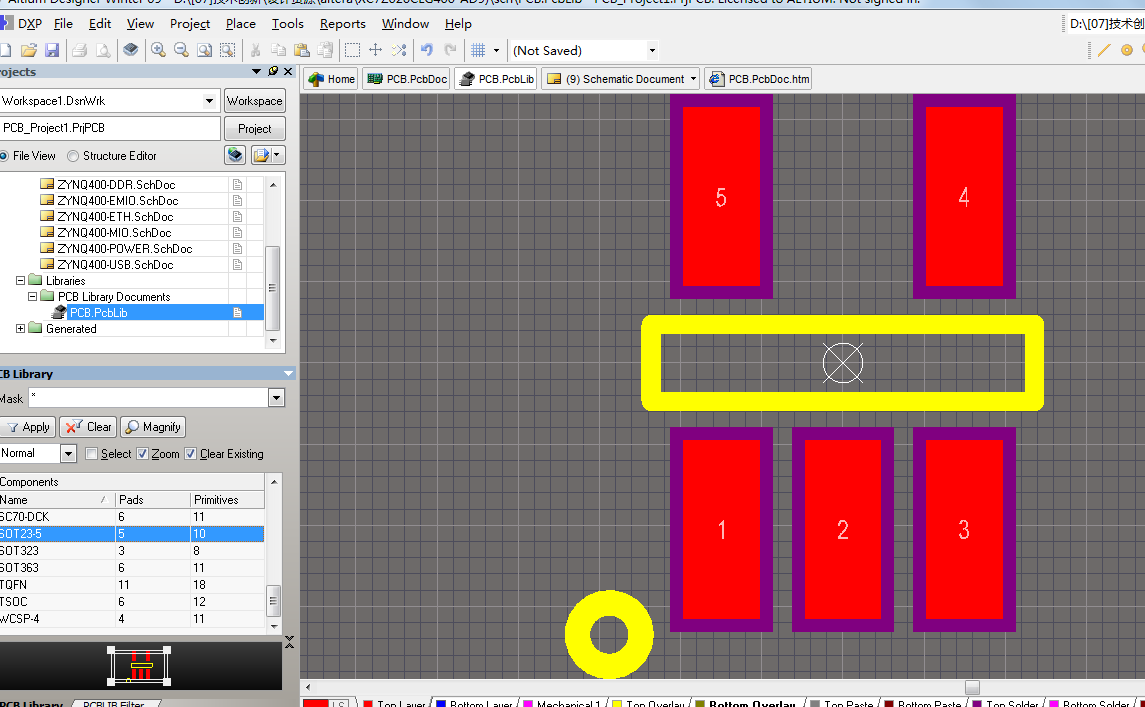Screen dimensions: 1145x707
Task: Paste from the clipboard toolbar icon
Action: 302,50
